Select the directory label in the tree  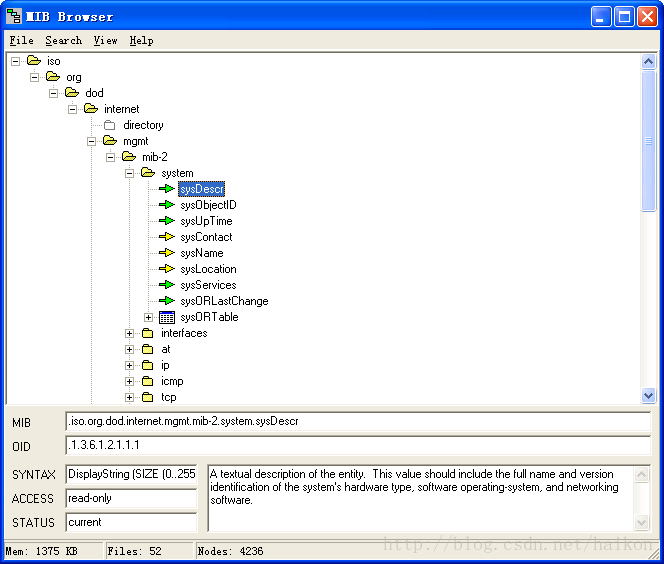click(143, 125)
